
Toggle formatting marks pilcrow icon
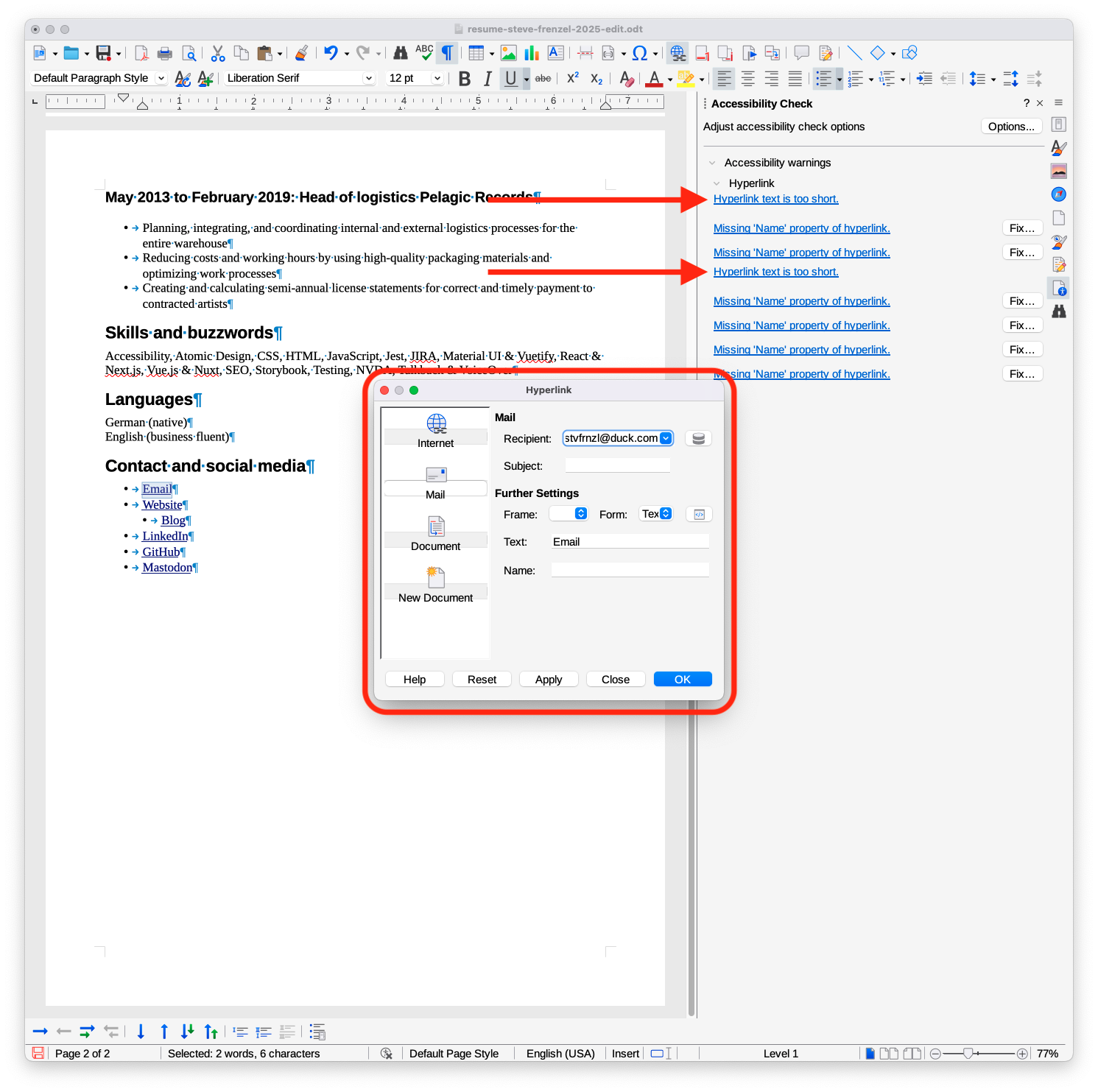point(447,53)
